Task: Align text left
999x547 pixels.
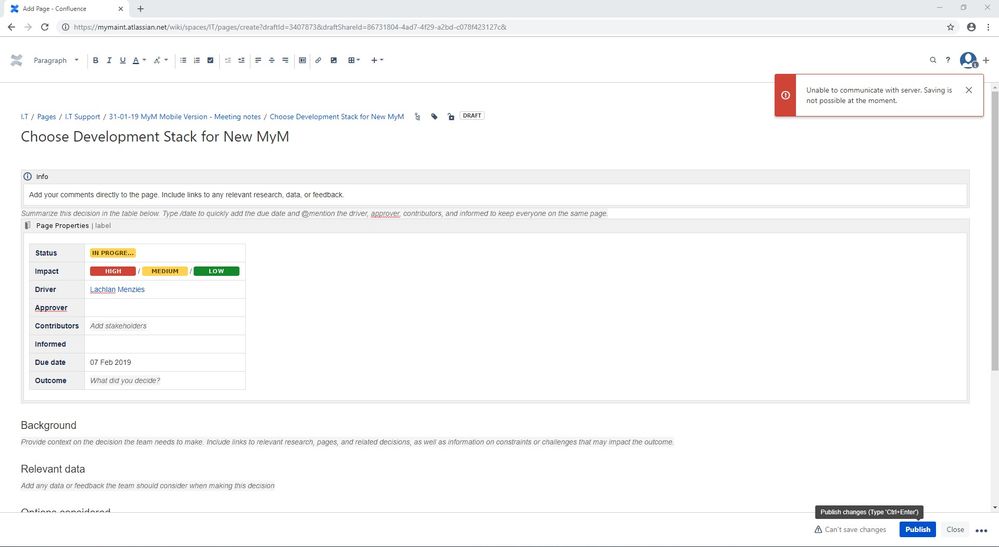Action: (258, 60)
